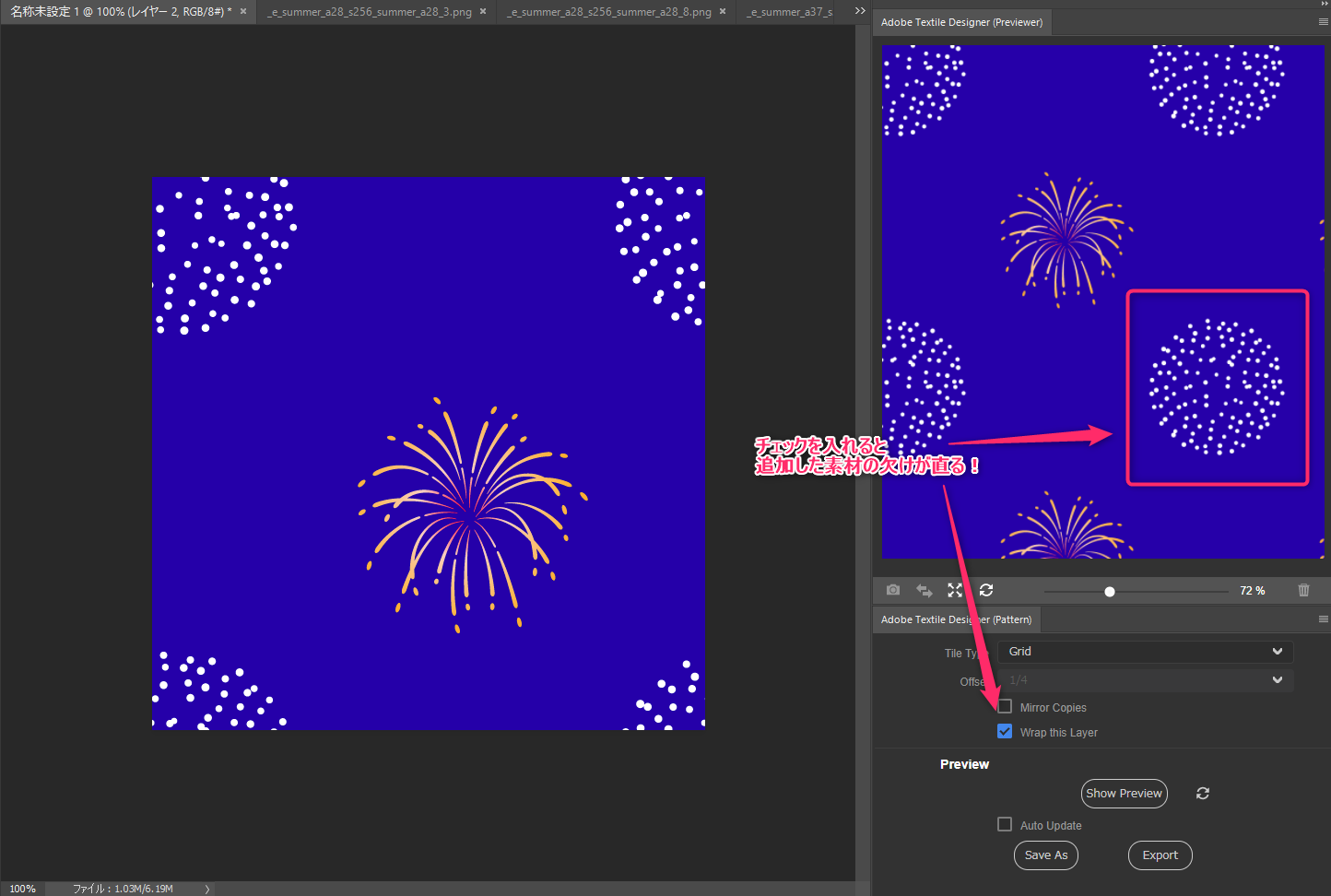Screen dimensions: 1331x896
Task: Click the Save As button
Action: 1045,855
